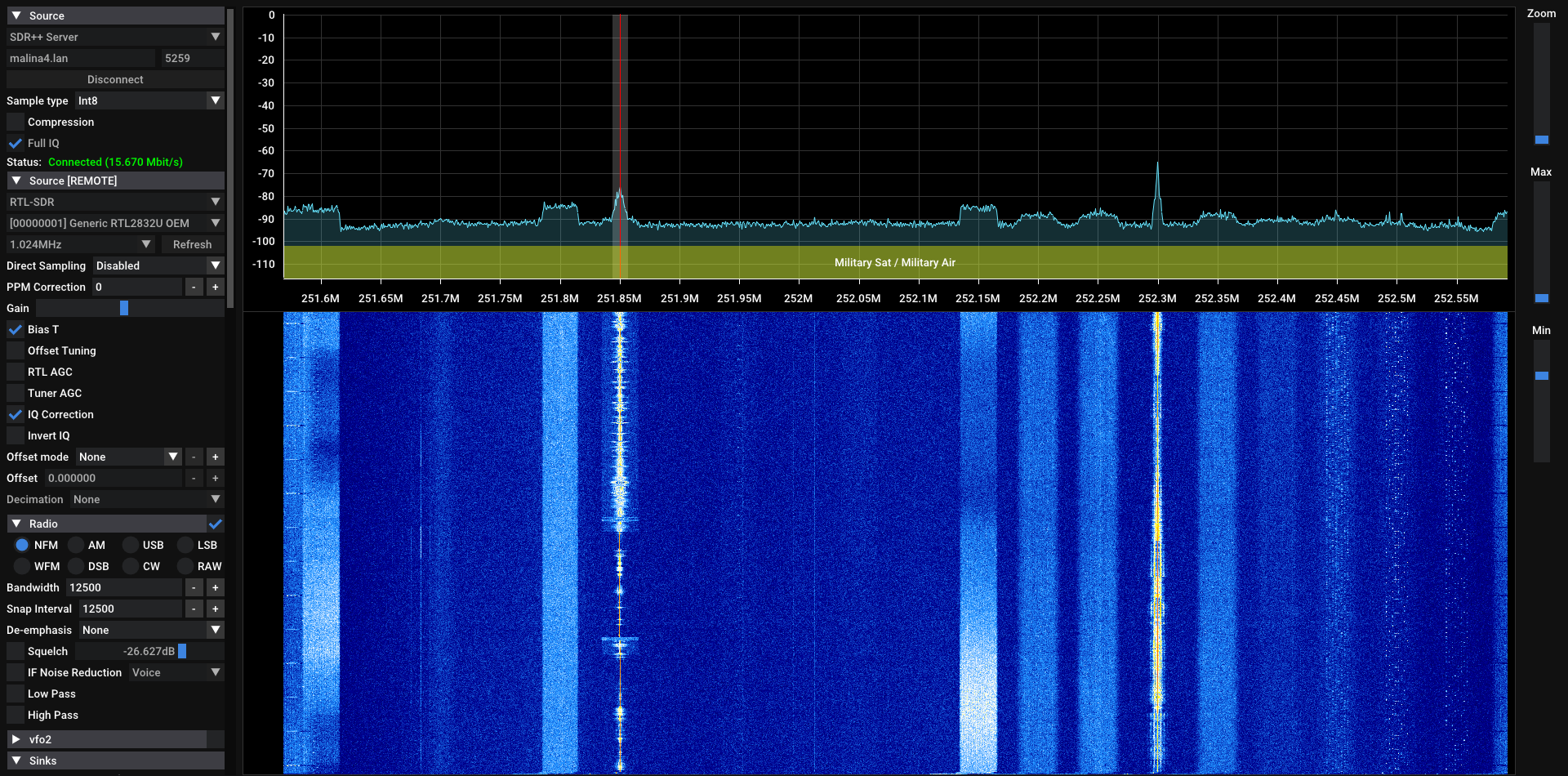Collapse the Source [REMOTE] section
The height and width of the screenshot is (776, 1568).
pyautogui.click(x=115, y=181)
